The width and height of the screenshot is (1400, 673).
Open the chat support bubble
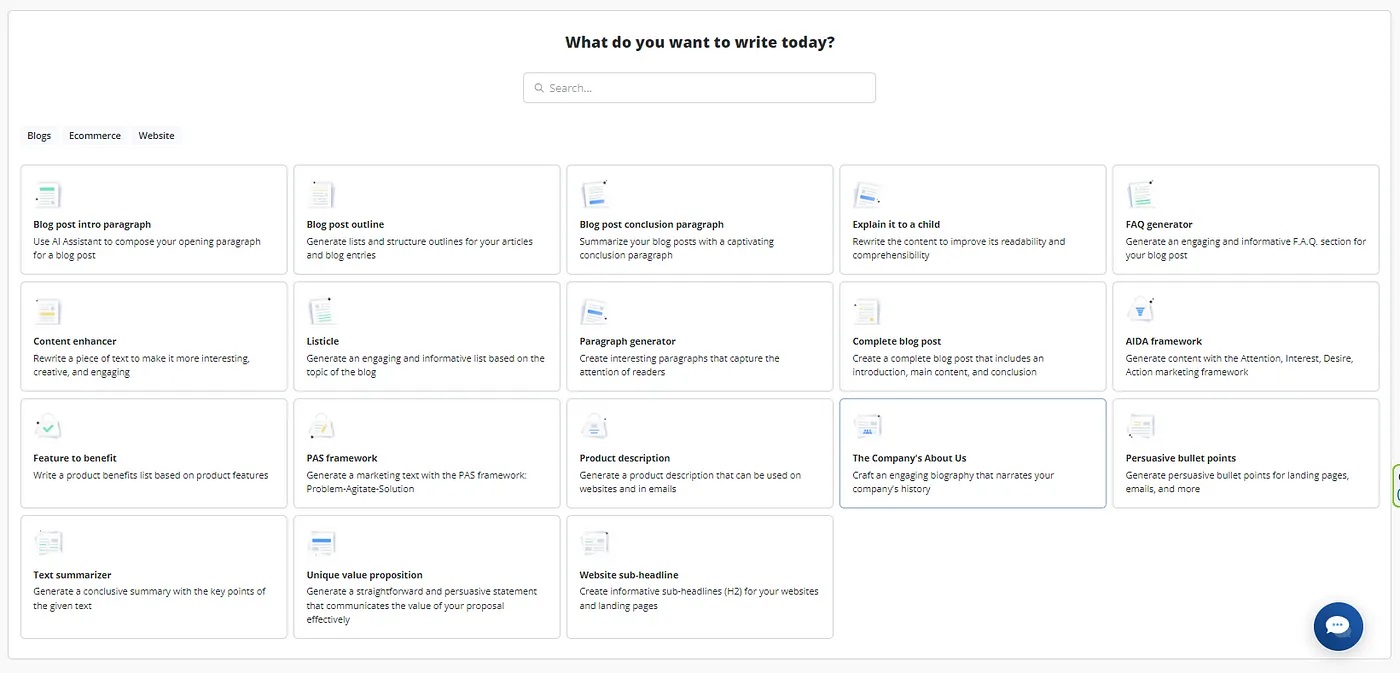click(1338, 626)
